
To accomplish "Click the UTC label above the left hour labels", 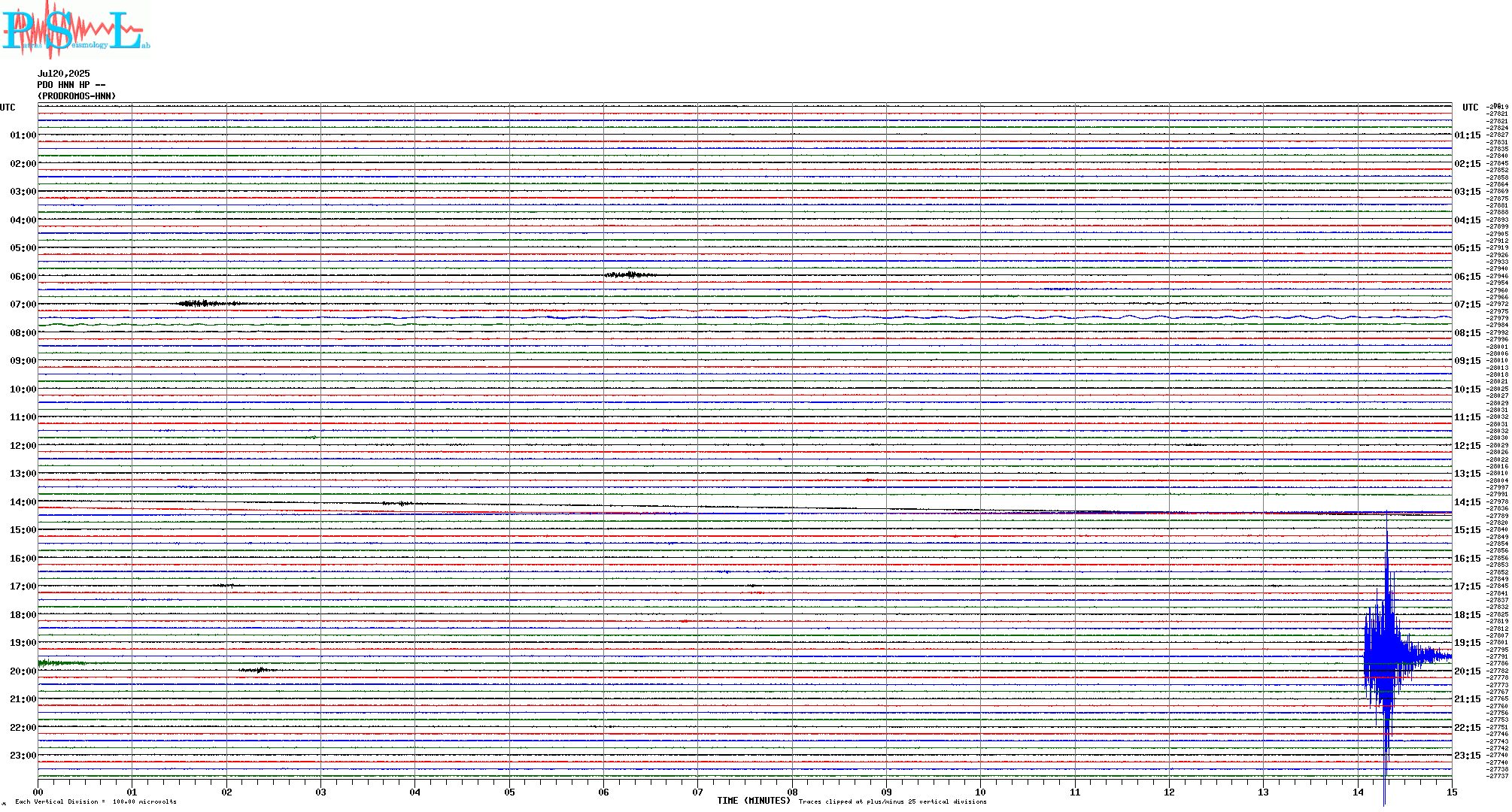I will (8, 108).
